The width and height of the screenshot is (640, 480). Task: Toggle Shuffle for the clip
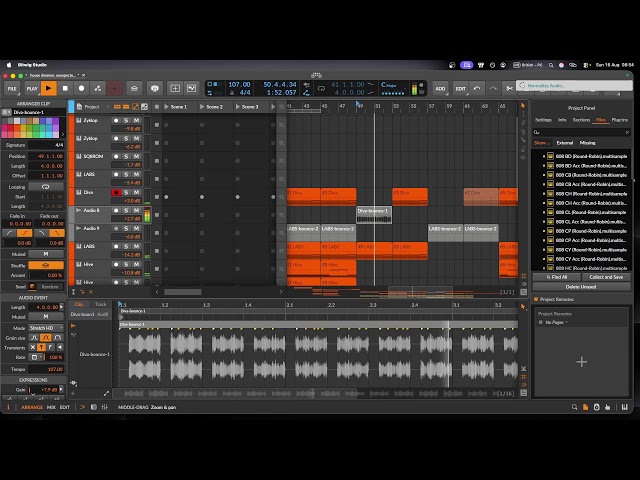[45, 265]
